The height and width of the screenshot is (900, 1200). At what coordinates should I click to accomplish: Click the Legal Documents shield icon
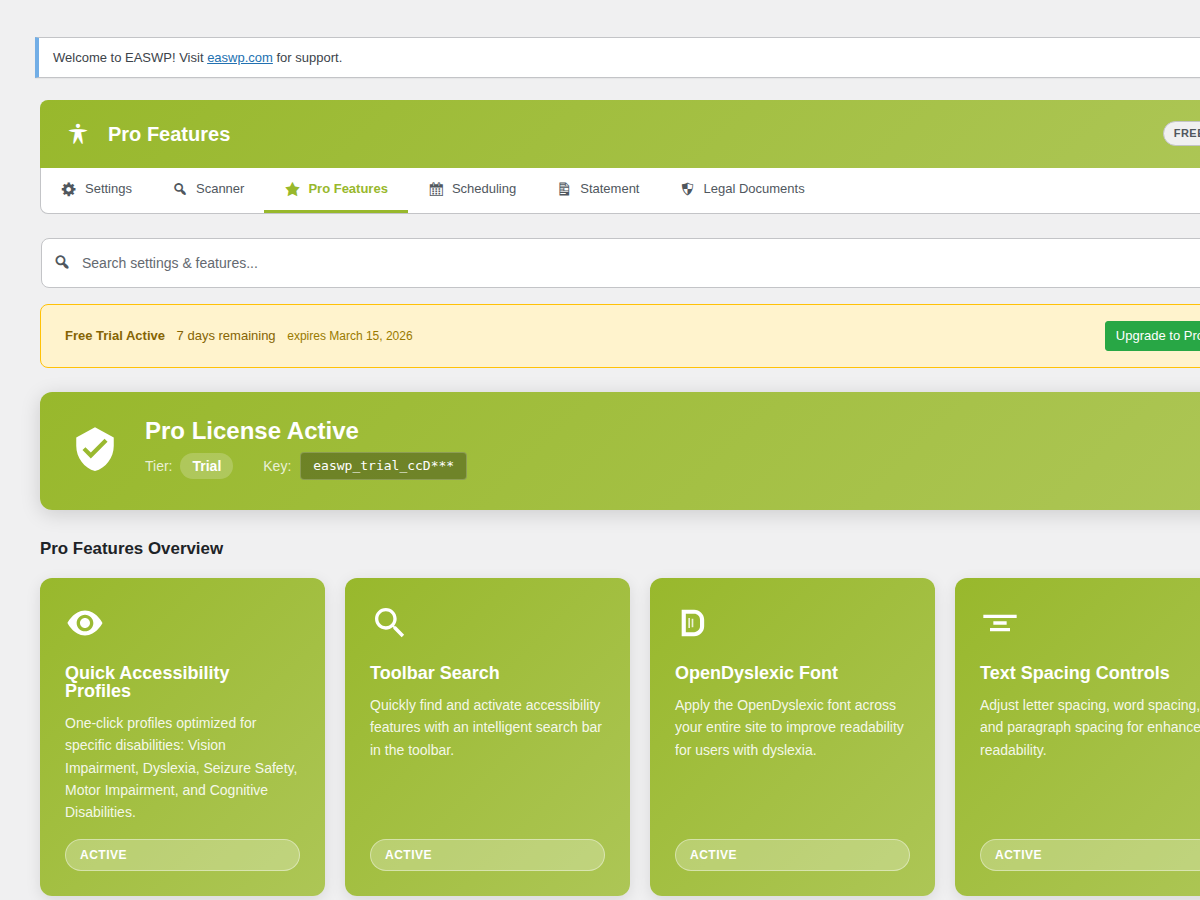click(687, 189)
